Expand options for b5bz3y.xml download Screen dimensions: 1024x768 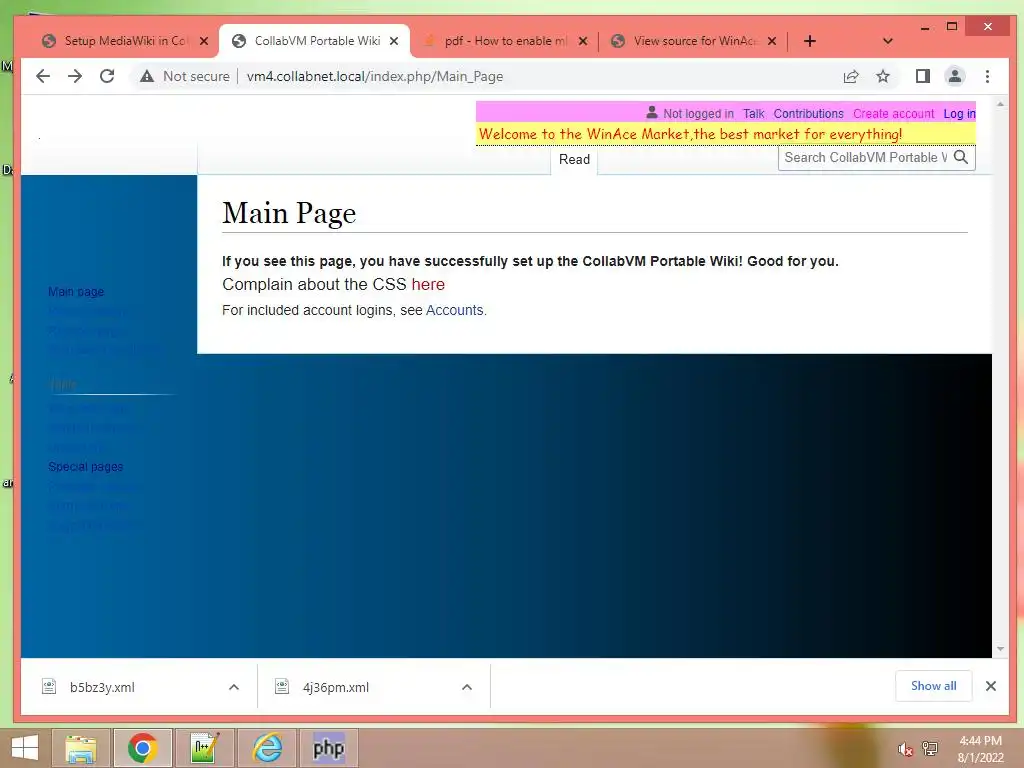coord(234,687)
